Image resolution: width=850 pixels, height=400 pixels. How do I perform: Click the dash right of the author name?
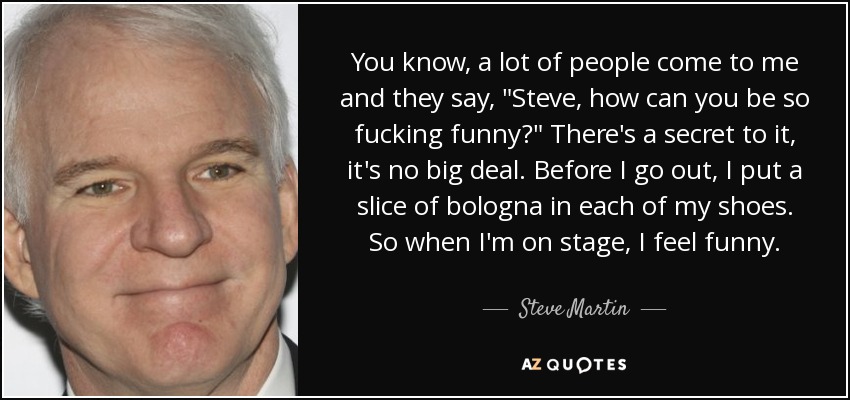[653, 310]
